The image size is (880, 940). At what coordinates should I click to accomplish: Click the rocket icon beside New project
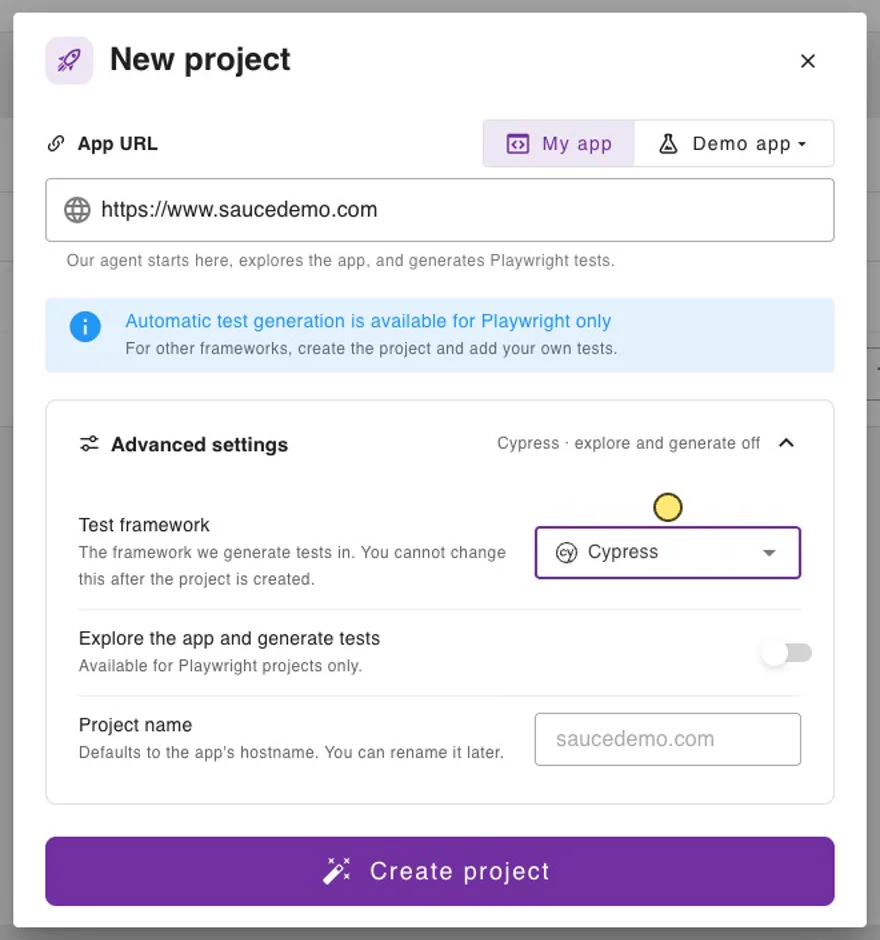click(69, 61)
